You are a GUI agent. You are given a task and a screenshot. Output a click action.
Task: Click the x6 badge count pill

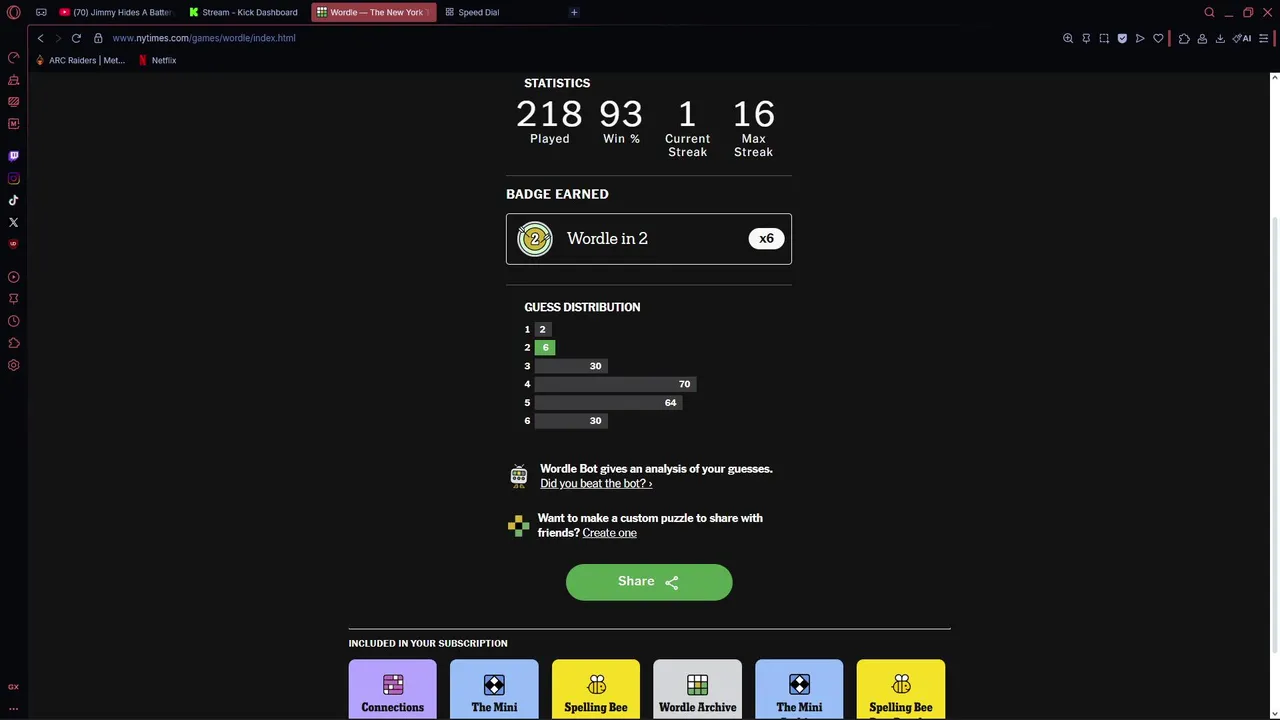click(766, 239)
